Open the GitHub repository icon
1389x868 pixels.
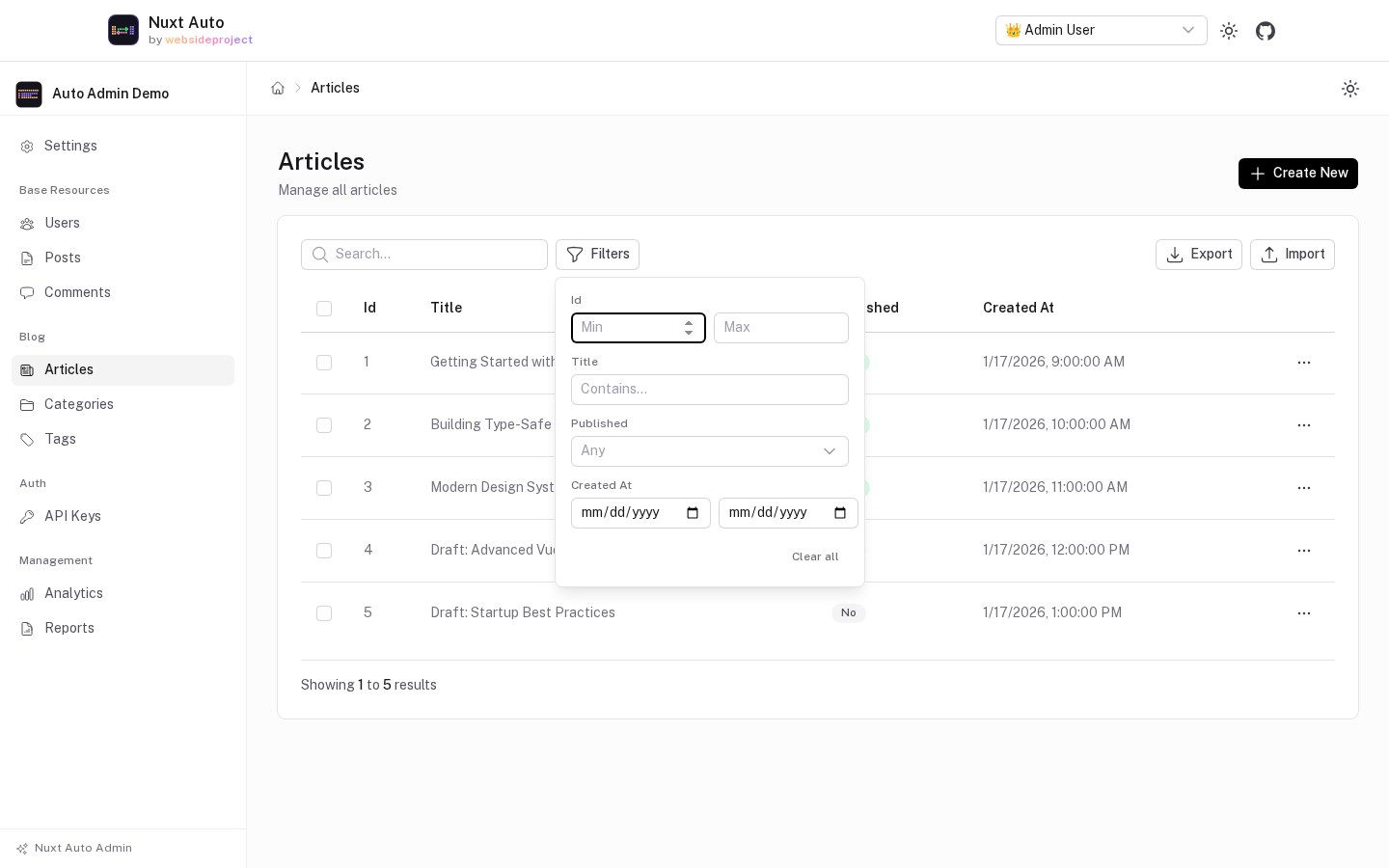pyautogui.click(x=1266, y=31)
